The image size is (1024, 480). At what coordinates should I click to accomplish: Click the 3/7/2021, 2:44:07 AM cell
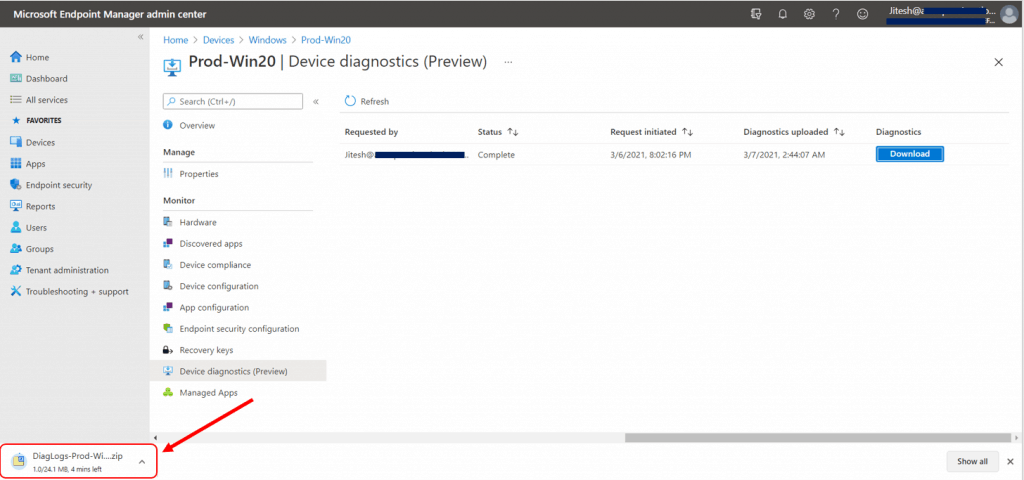point(784,155)
